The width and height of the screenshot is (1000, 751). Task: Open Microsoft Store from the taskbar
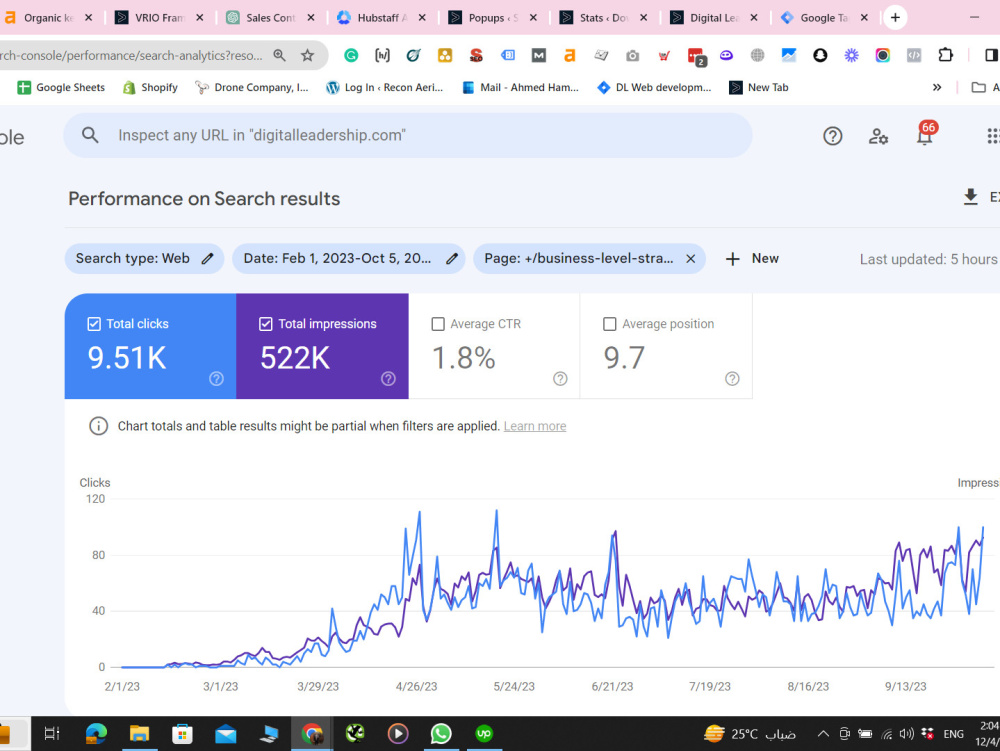(182, 733)
